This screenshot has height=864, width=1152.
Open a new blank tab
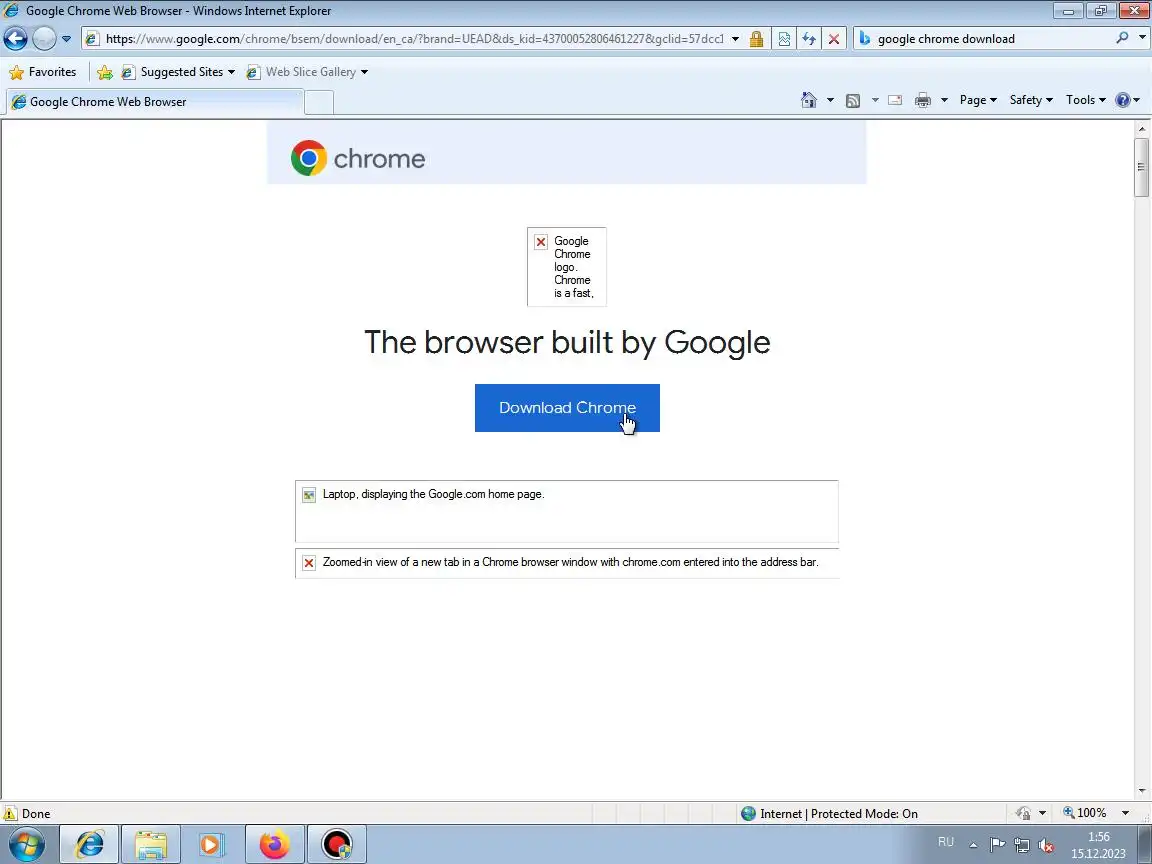coord(319,103)
